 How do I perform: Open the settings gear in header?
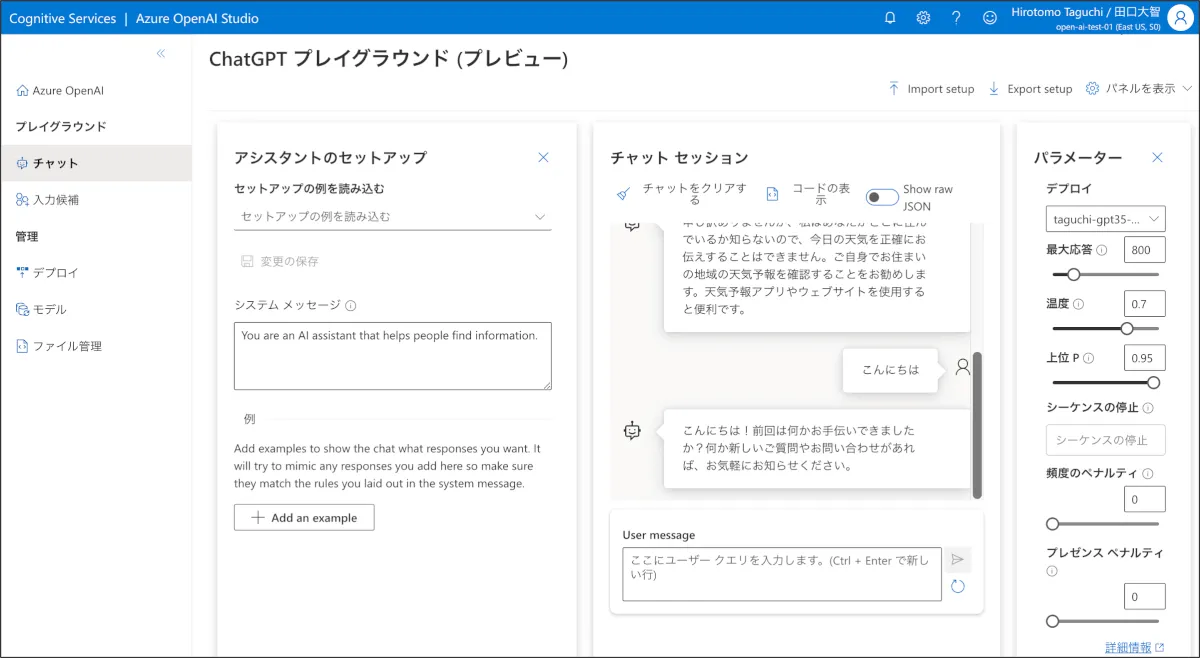coord(923,17)
